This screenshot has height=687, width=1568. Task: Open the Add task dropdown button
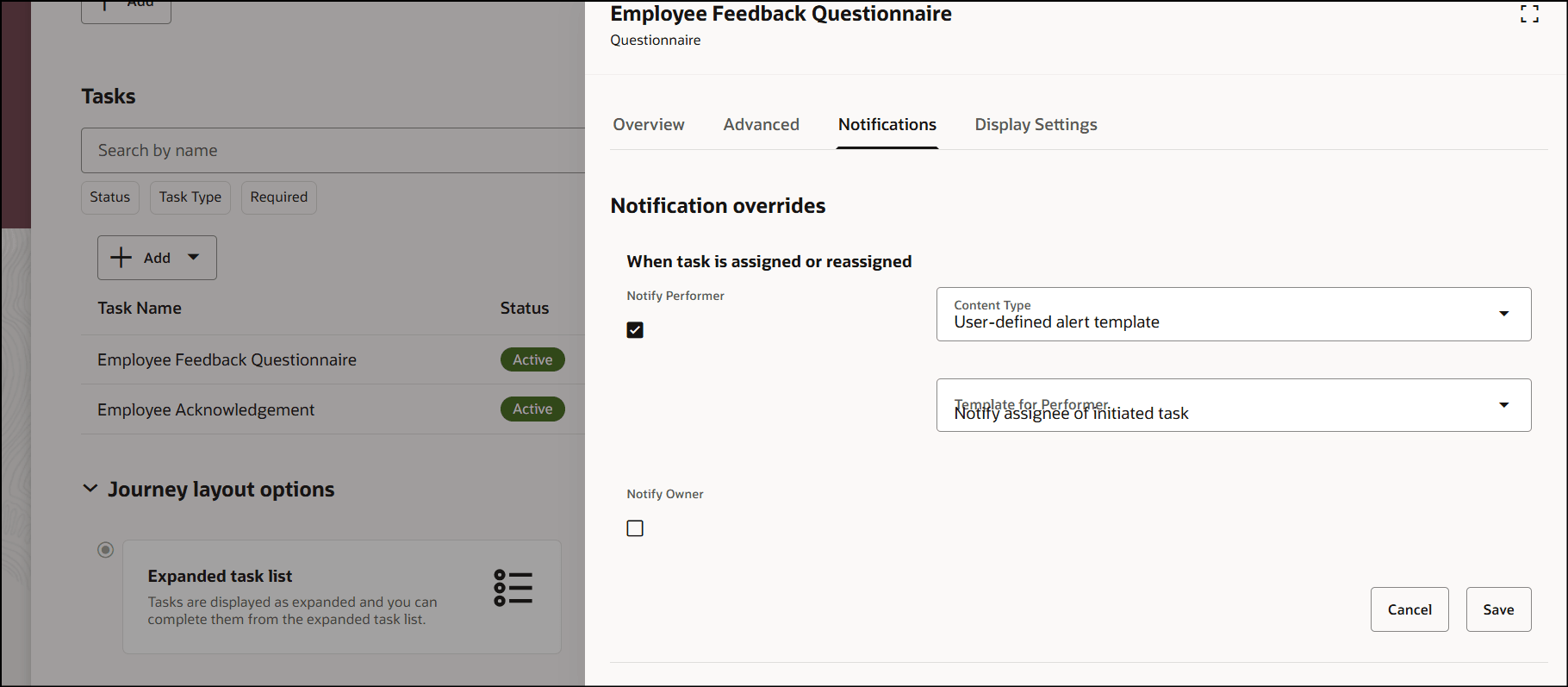coord(157,258)
